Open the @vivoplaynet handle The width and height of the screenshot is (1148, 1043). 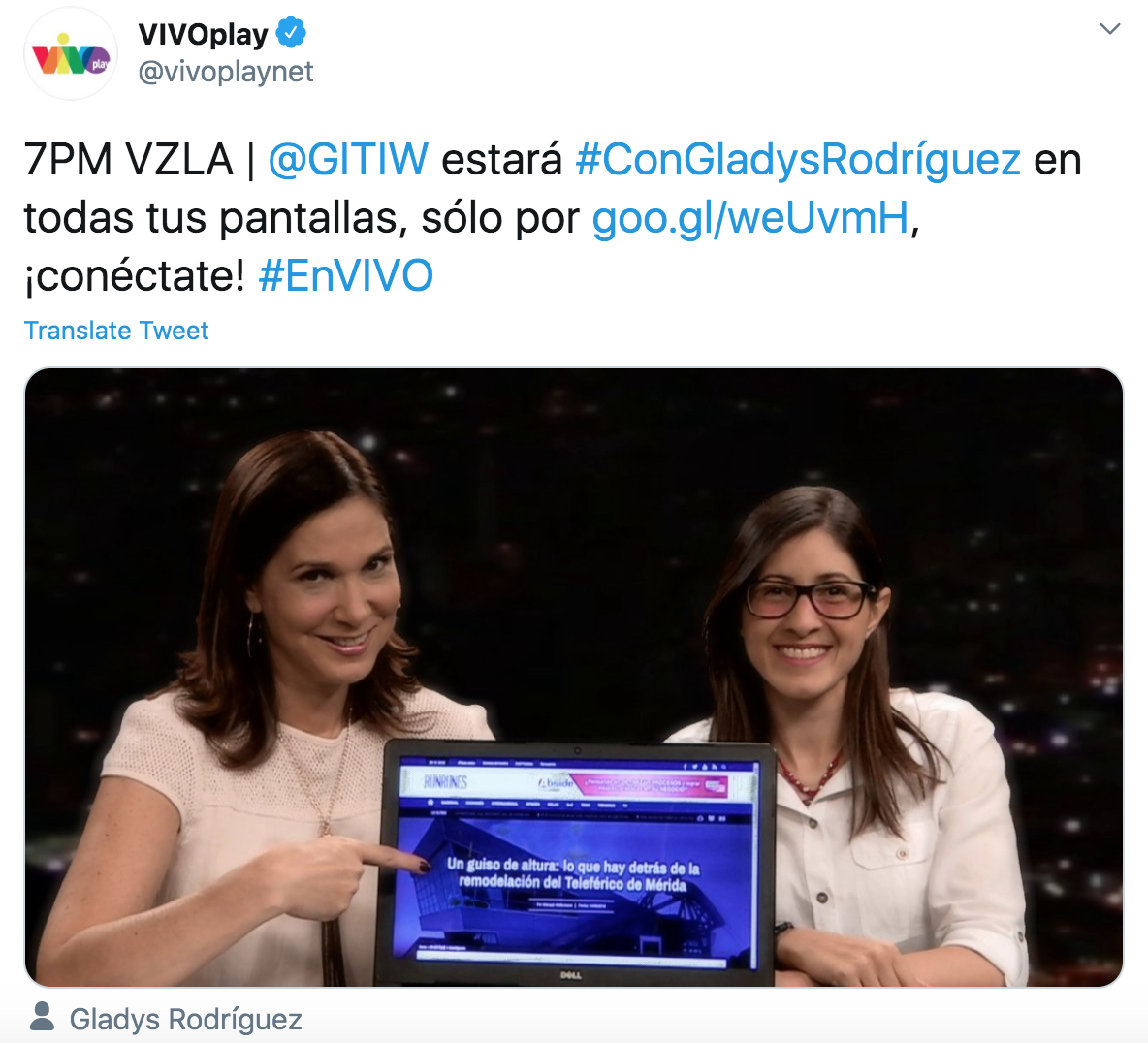[226, 72]
